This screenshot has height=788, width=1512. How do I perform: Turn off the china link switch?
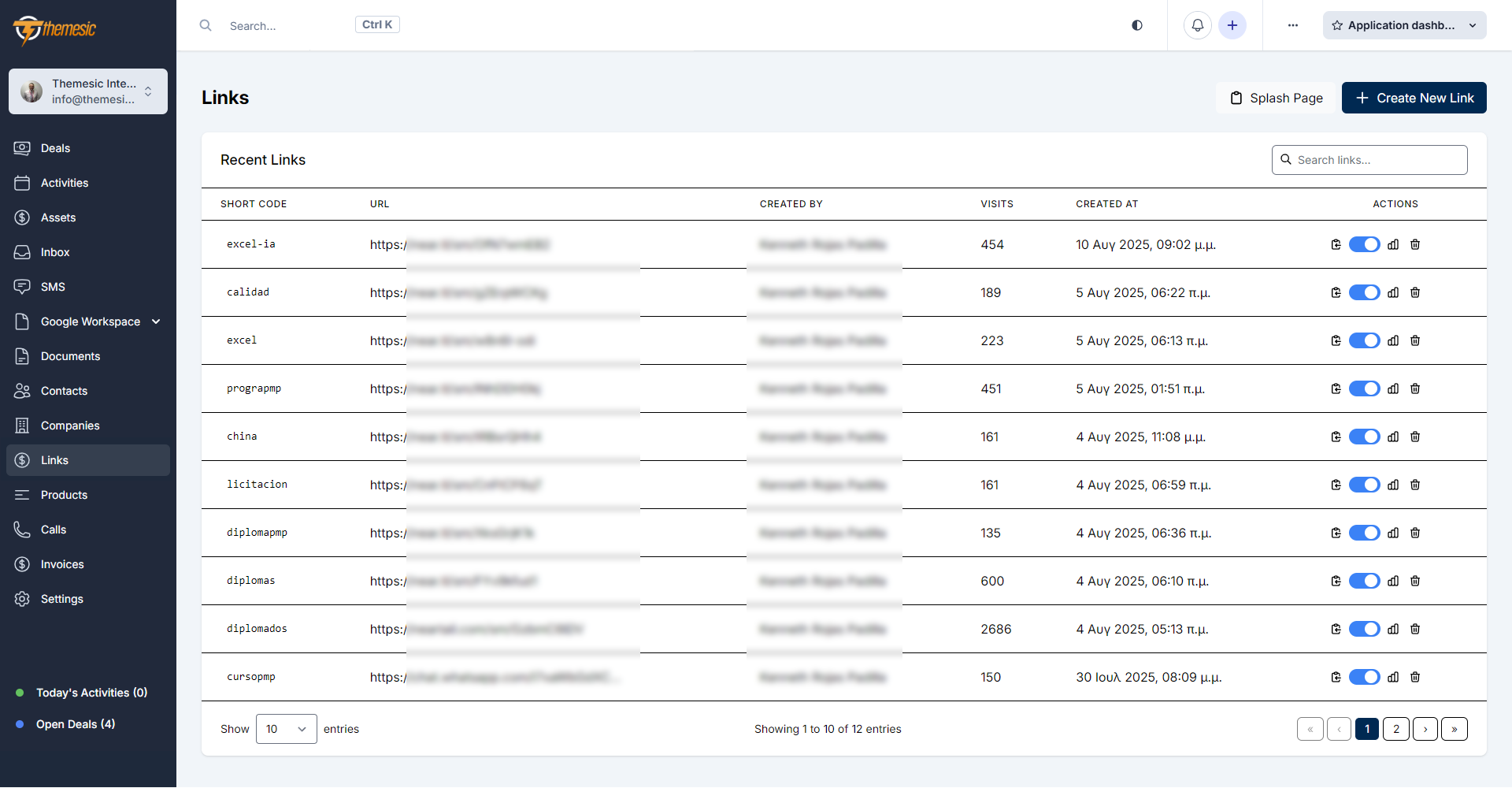click(x=1364, y=437)
